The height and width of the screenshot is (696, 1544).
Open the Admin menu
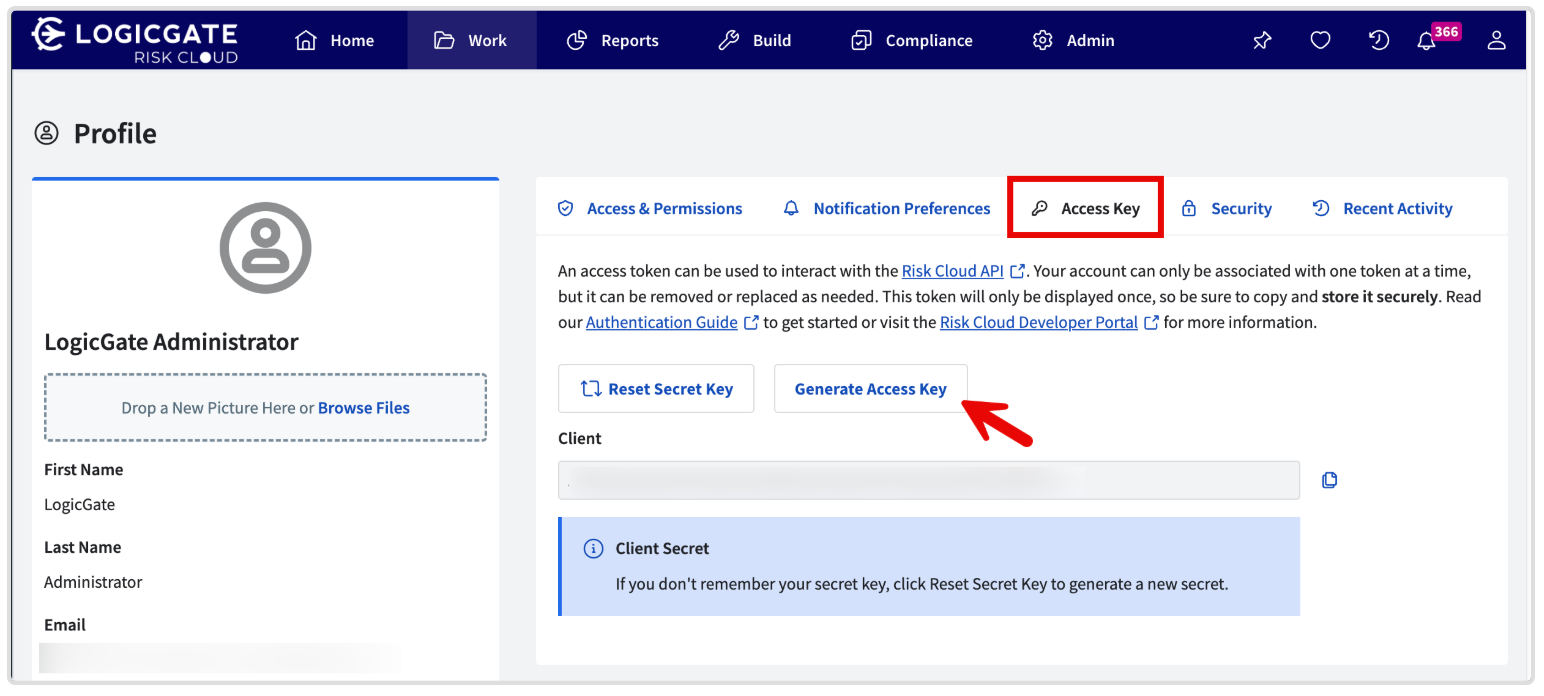1073,40
